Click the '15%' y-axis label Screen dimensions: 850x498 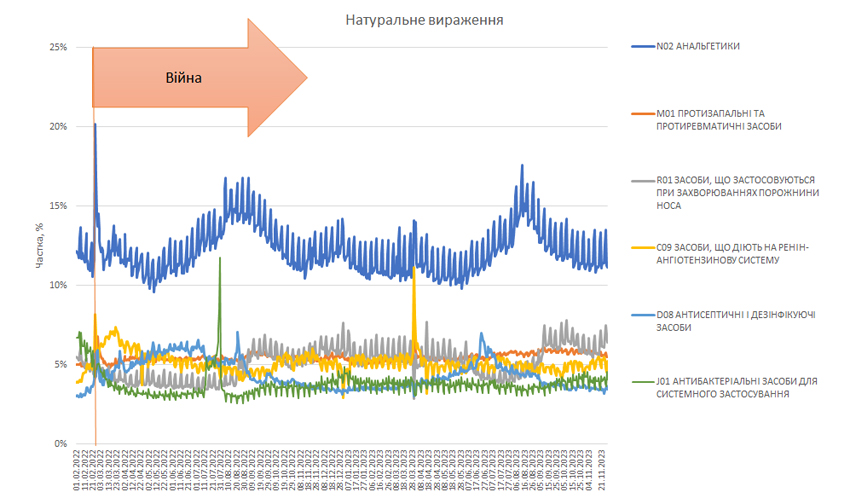click(x=58, y=206)
